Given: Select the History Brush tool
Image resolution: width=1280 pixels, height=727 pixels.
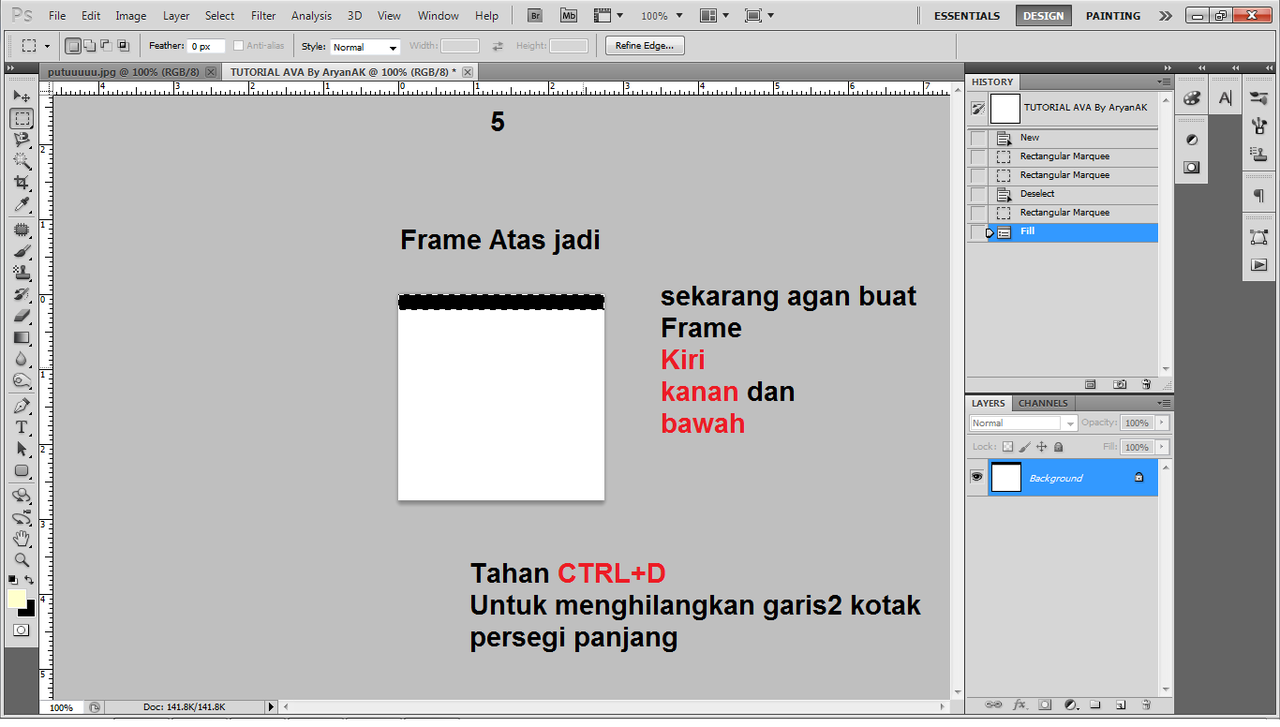Looking at the screenshot, I should pyautogui.click(x=21, y=295).
